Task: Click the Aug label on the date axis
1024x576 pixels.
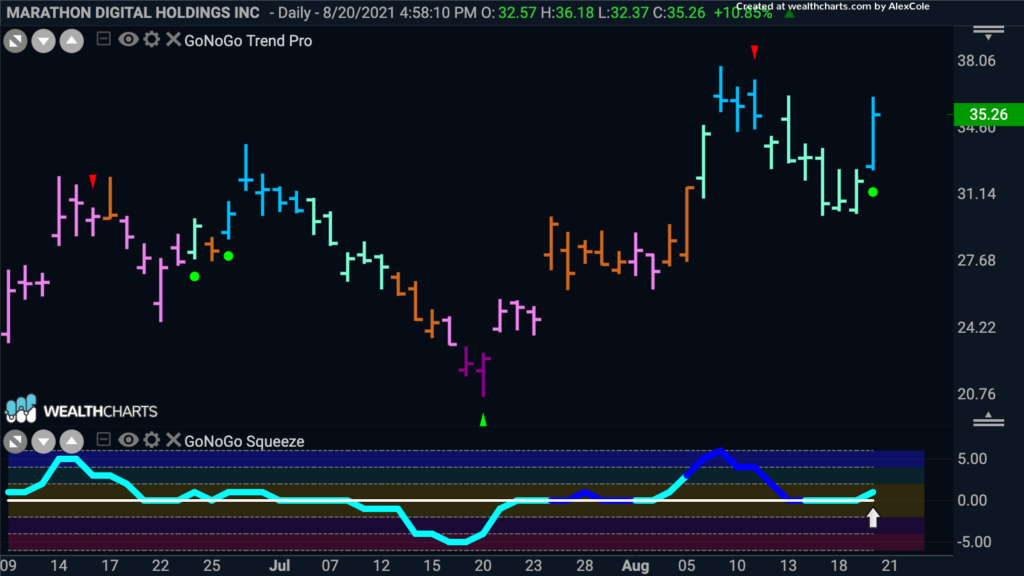Action: tap(635, 566)
